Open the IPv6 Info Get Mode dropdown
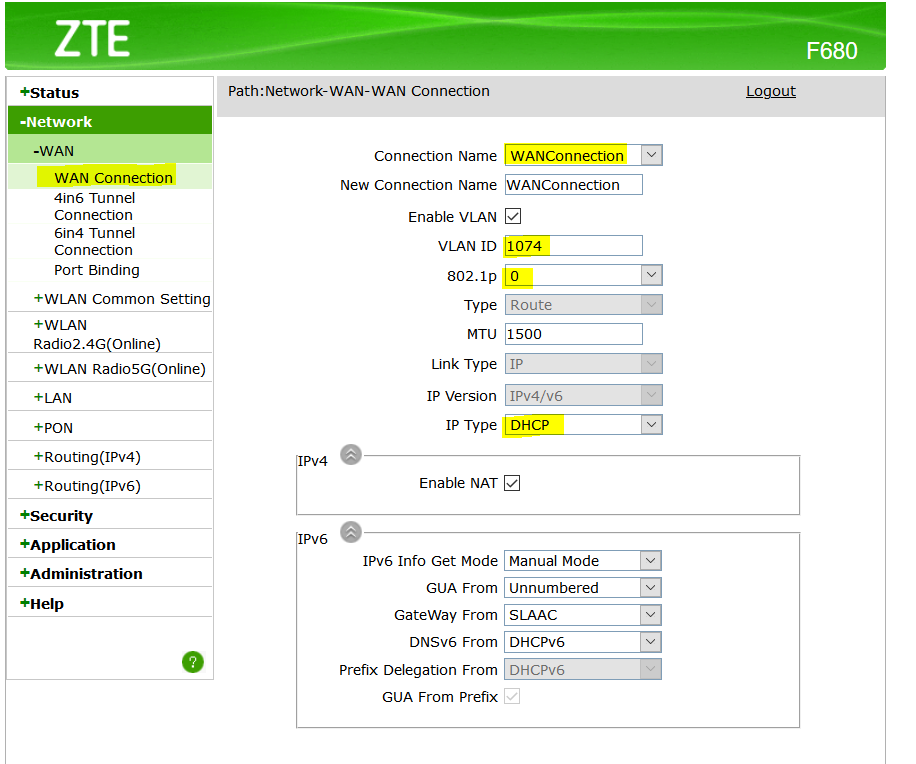The width and height of the screenshot is (916, 764). tap(583, 561)
